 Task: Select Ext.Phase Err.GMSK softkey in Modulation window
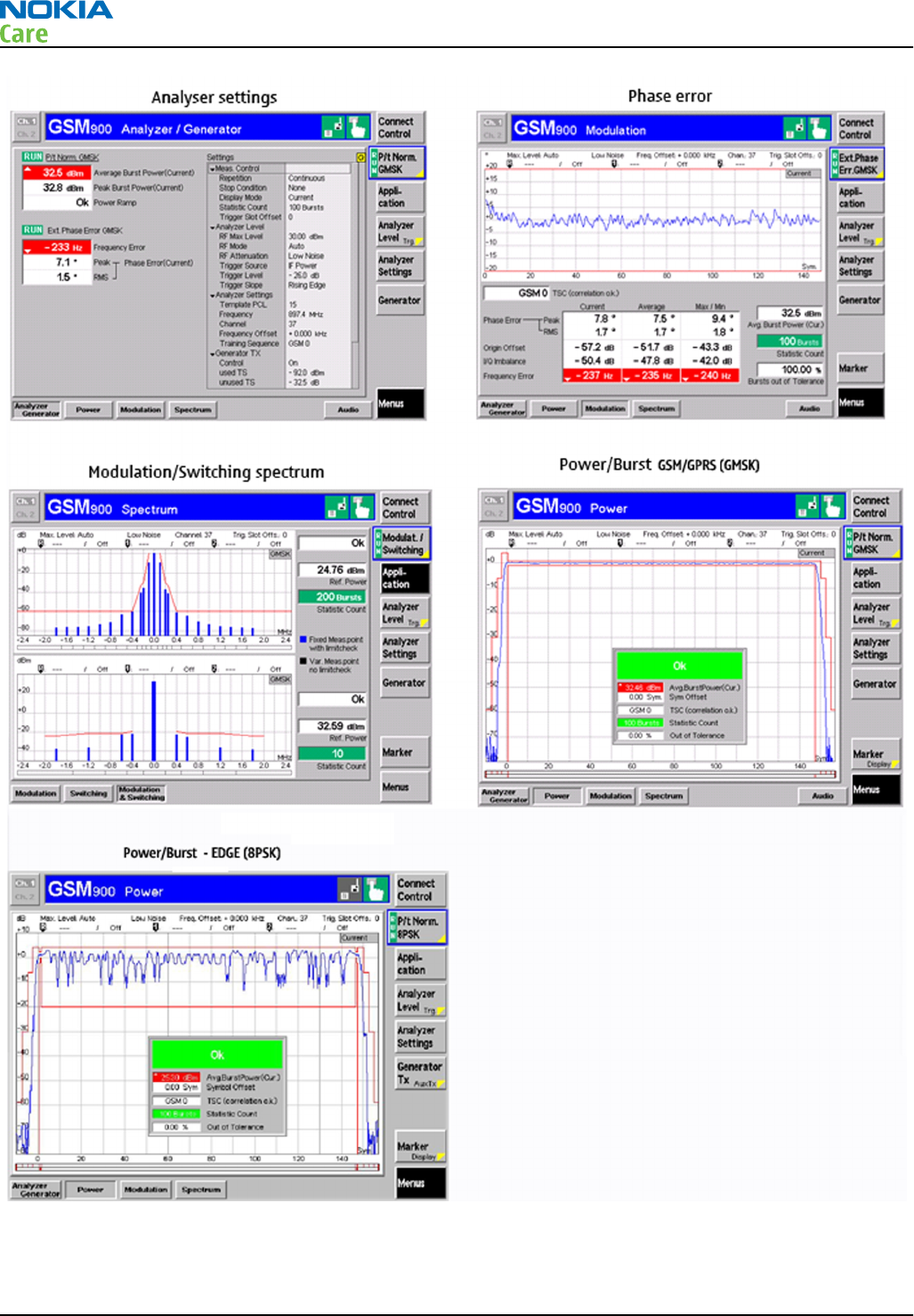[x=859, y=164]
